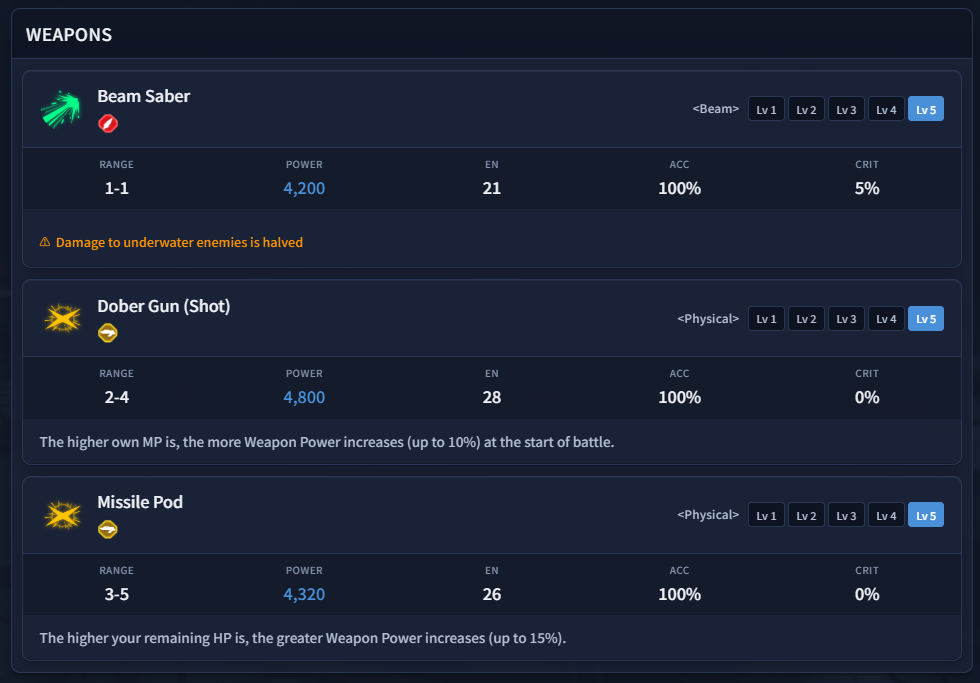Click the Missile Pod explosion icon
This screenshot has width=980, height=683.
(x=62, y=516)
